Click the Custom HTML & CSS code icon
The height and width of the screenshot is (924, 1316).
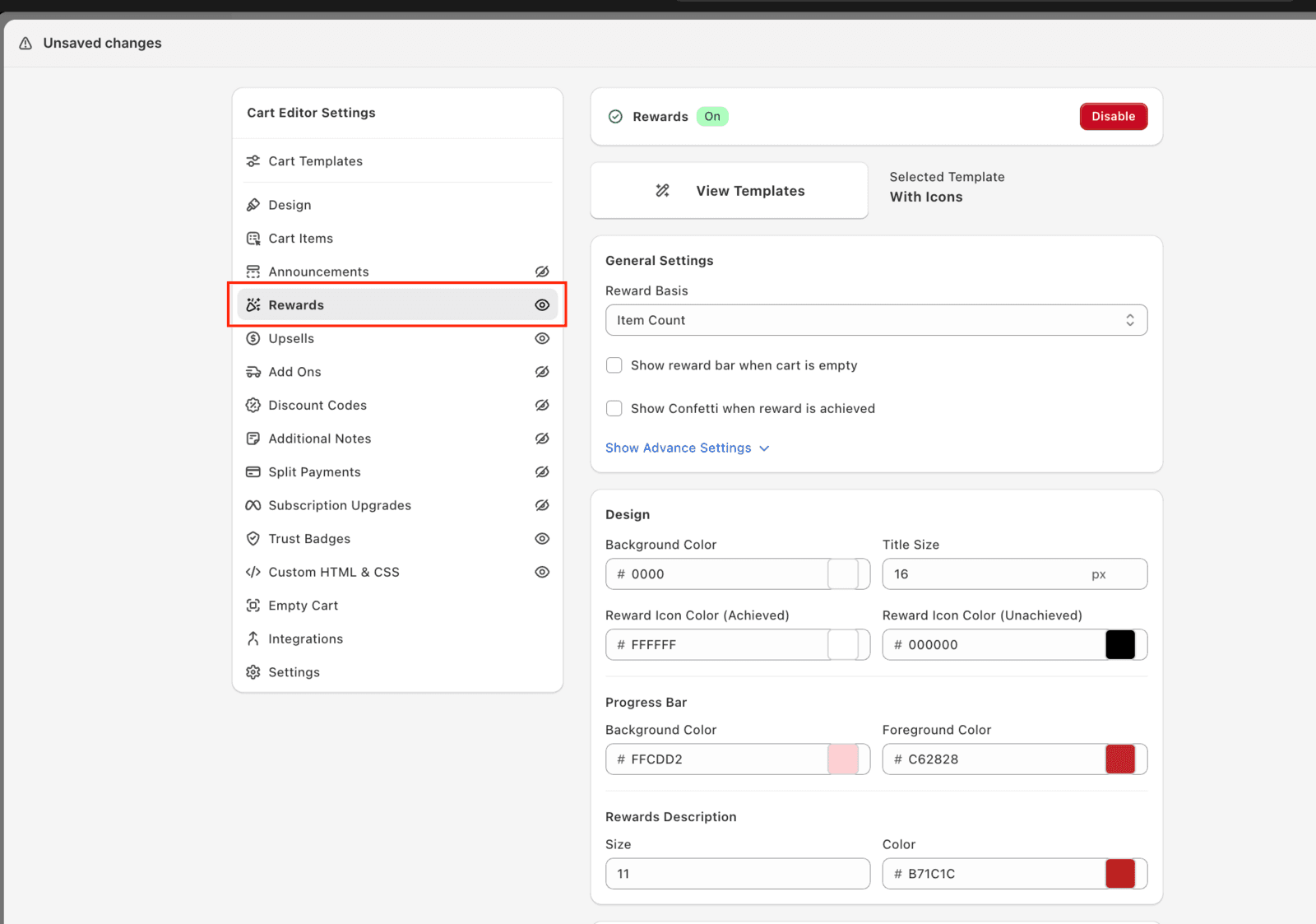point(253,572)
